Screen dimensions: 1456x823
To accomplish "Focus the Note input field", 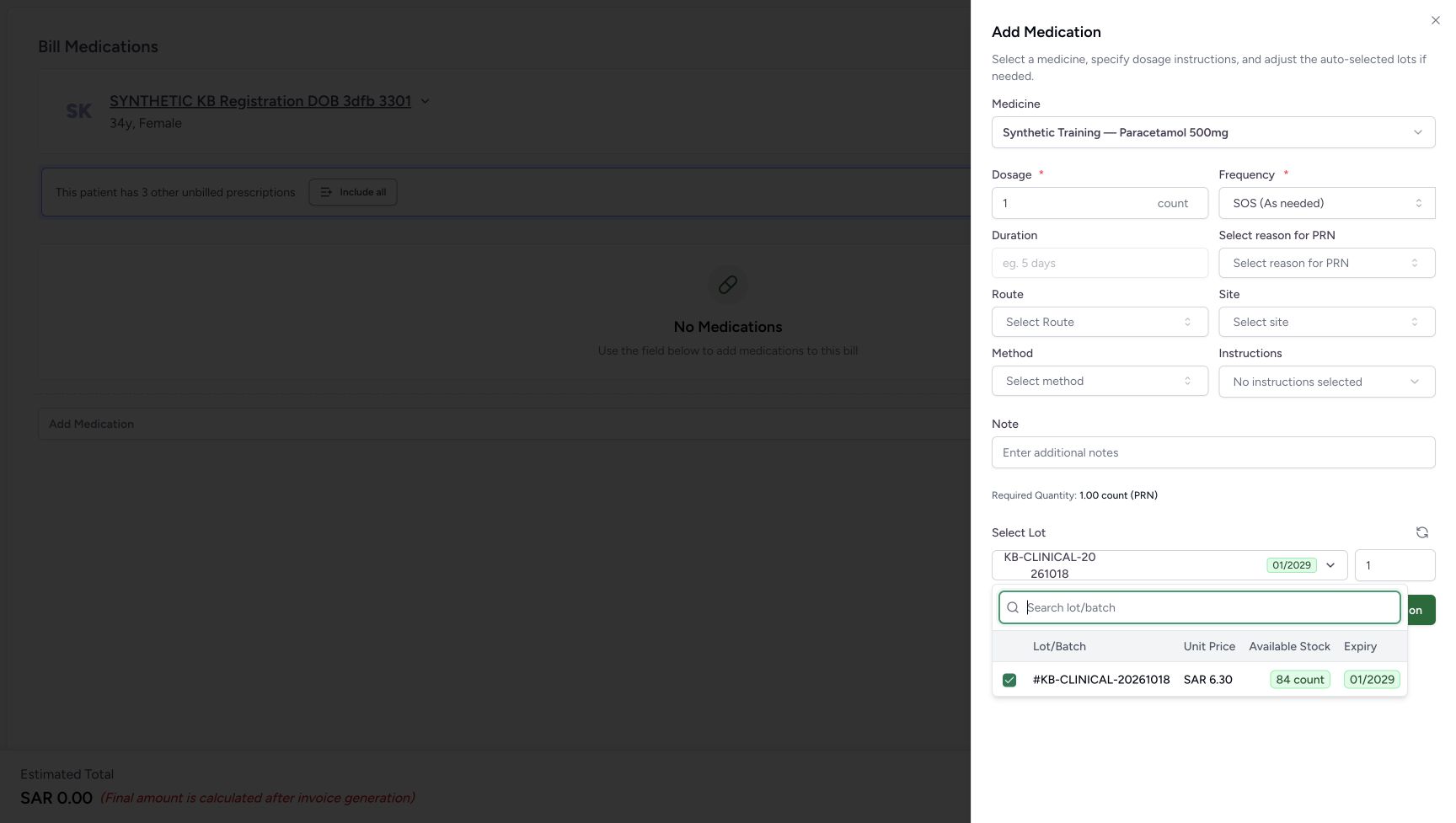I will click(x=1213, y=452).
